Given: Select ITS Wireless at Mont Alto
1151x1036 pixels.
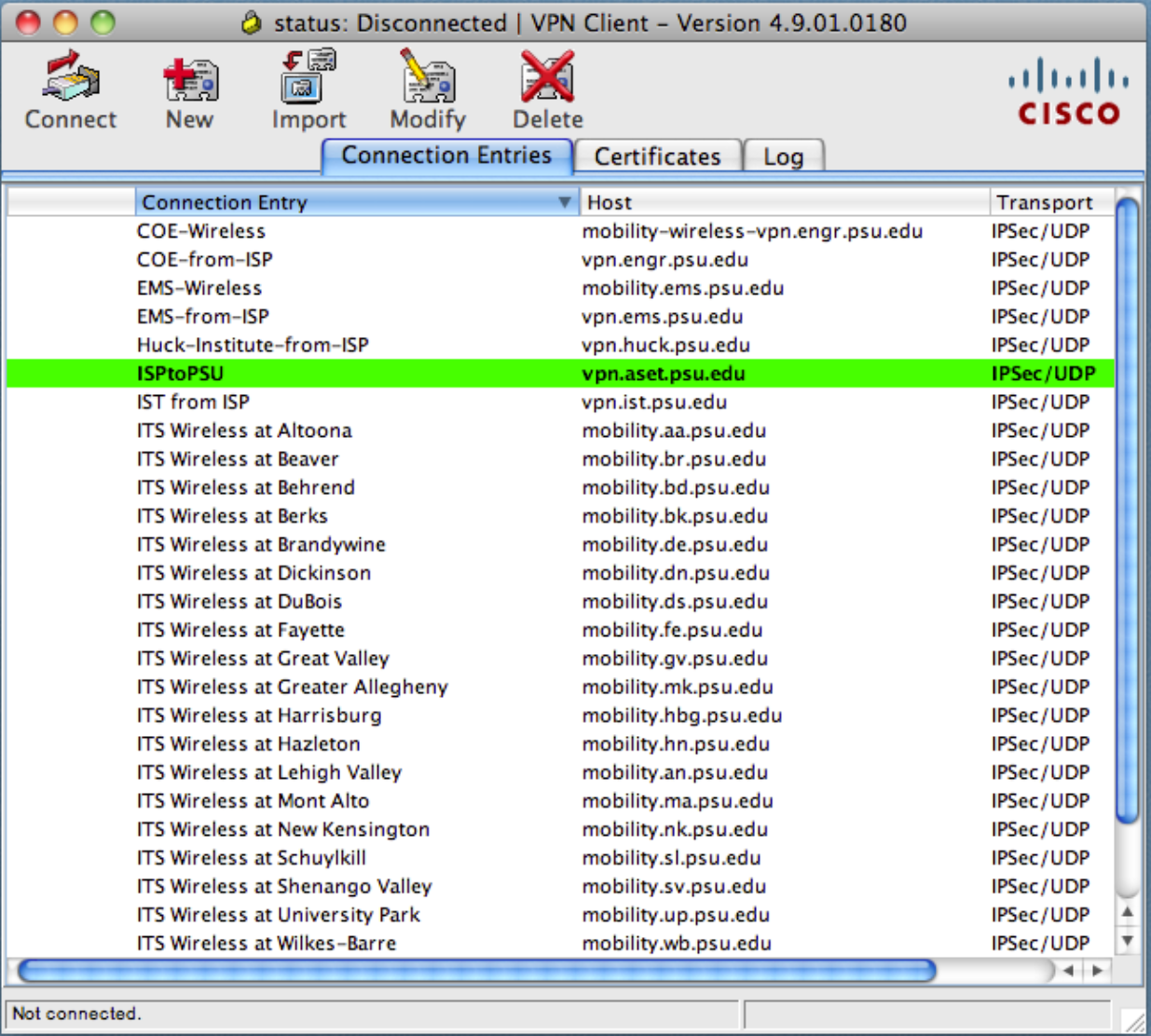Looking at the screenshot, I should tap(560, 801).
